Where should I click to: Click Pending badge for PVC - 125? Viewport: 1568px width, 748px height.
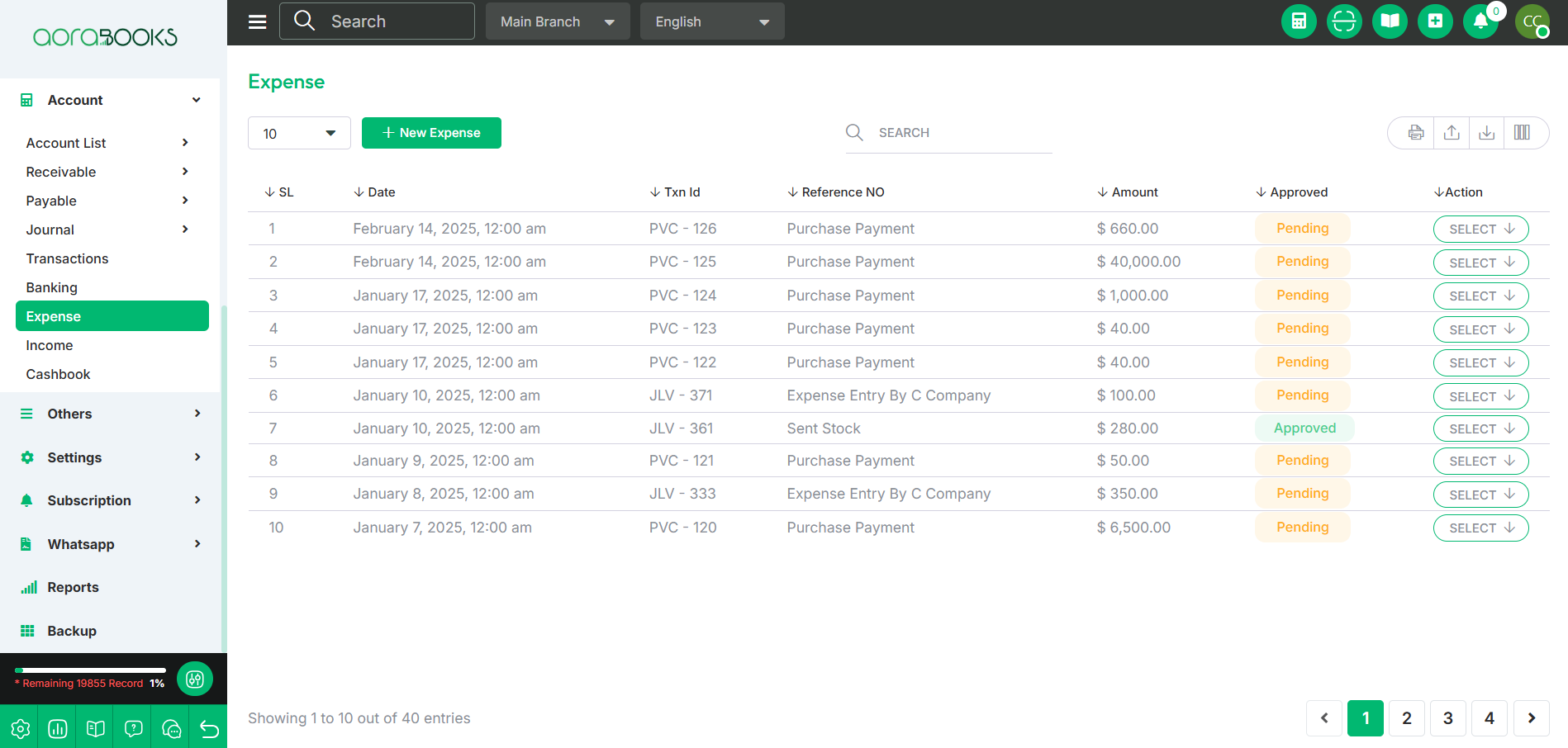[1302, 262]
